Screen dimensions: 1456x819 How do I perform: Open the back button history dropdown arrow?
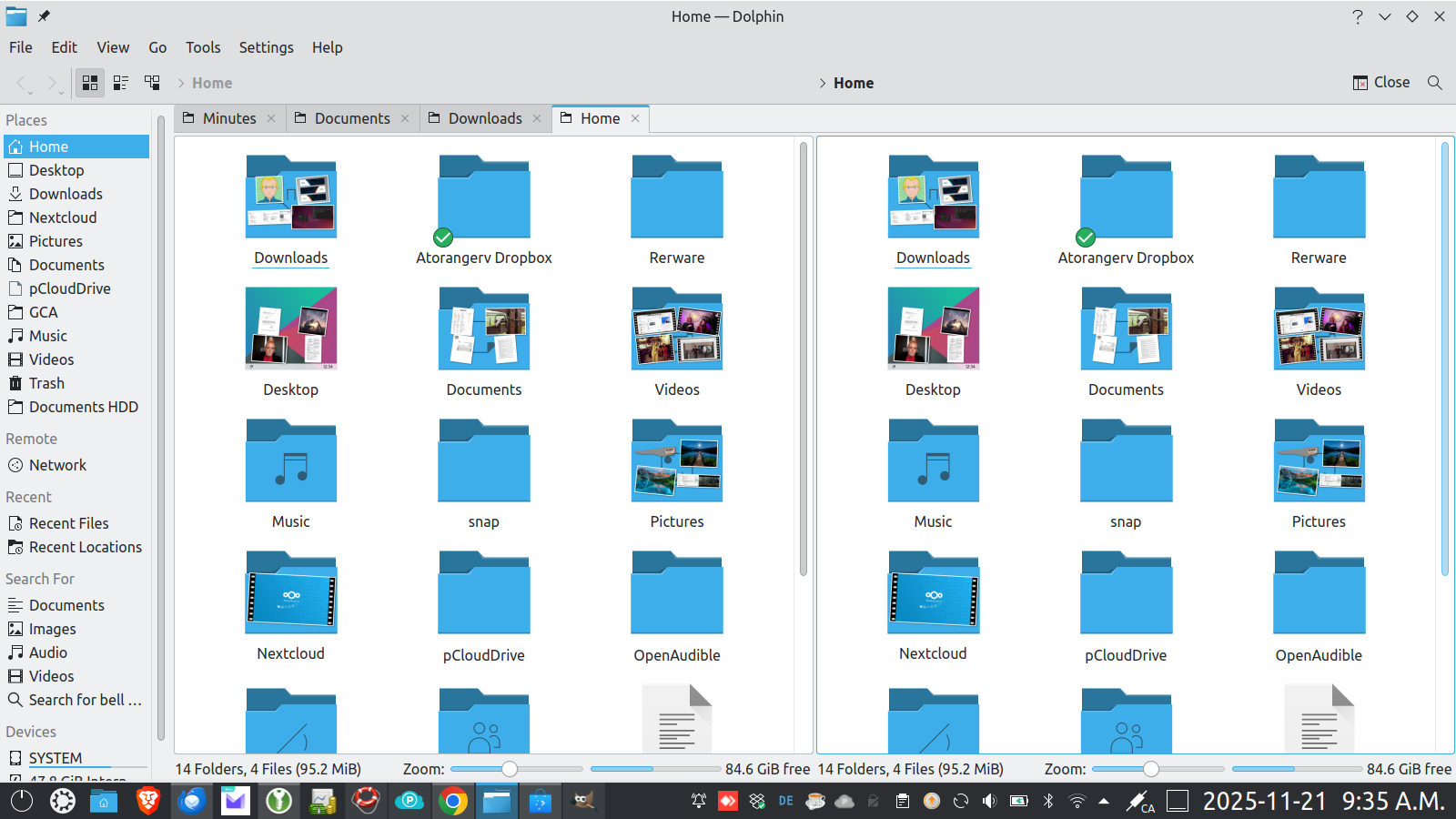point(31,91)
